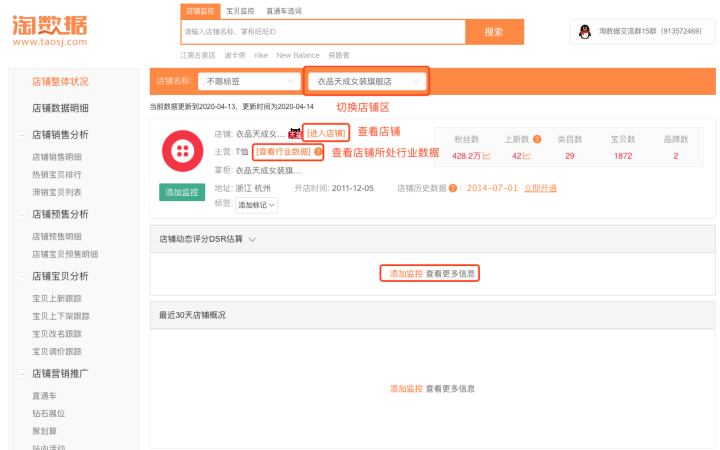Click 添加监控 link in the 最近30天店铺概况 panel

pyautogui.click(x=406, y=389)
